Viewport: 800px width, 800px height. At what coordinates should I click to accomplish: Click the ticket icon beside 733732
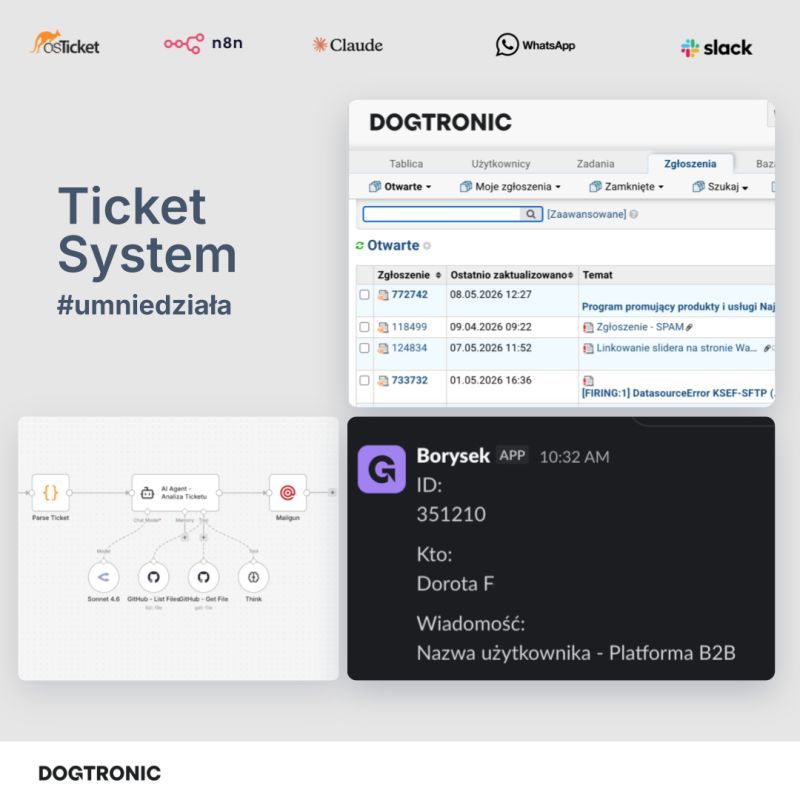point(383,381)
